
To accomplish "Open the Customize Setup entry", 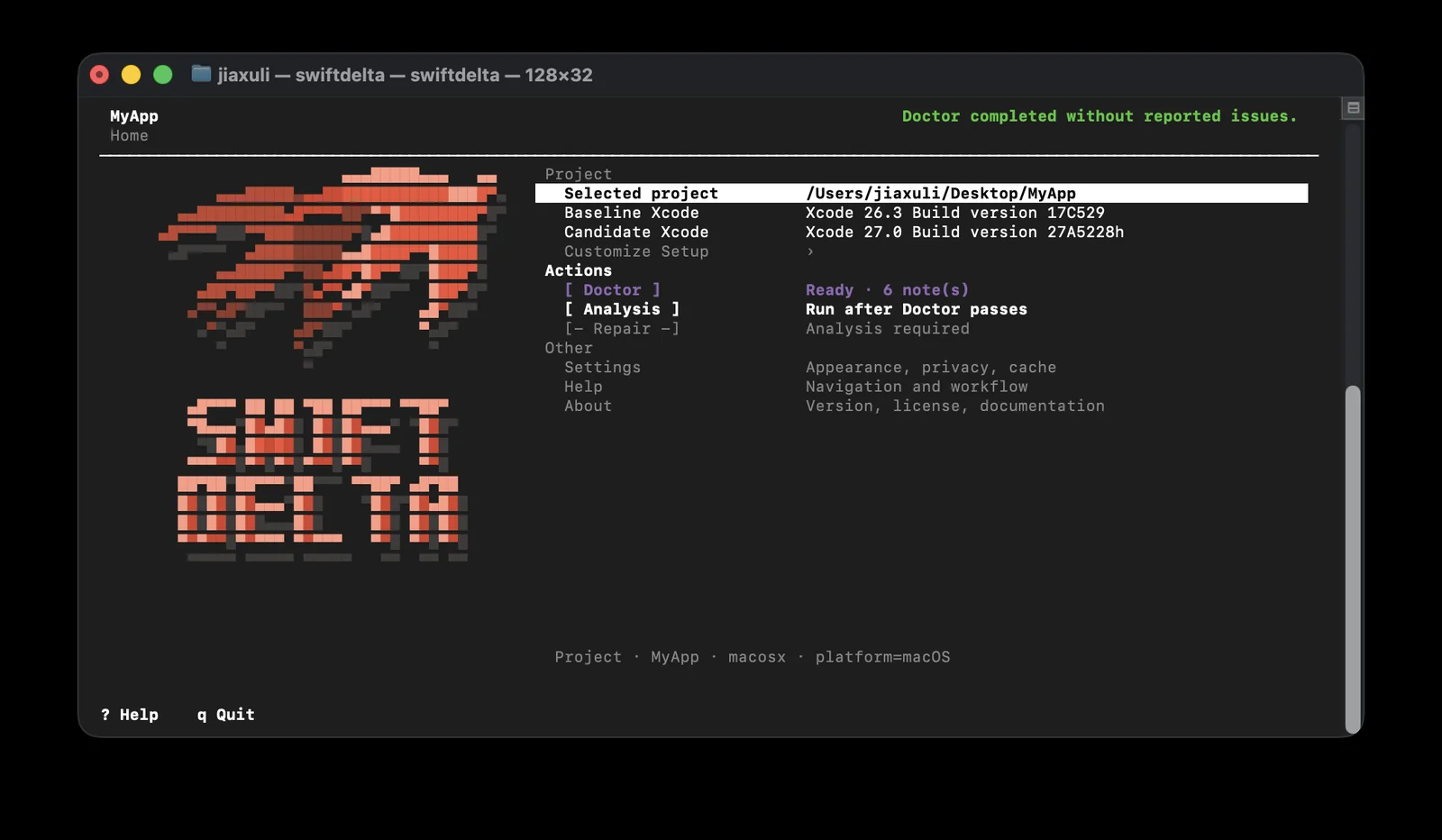I will pos(636,251).
